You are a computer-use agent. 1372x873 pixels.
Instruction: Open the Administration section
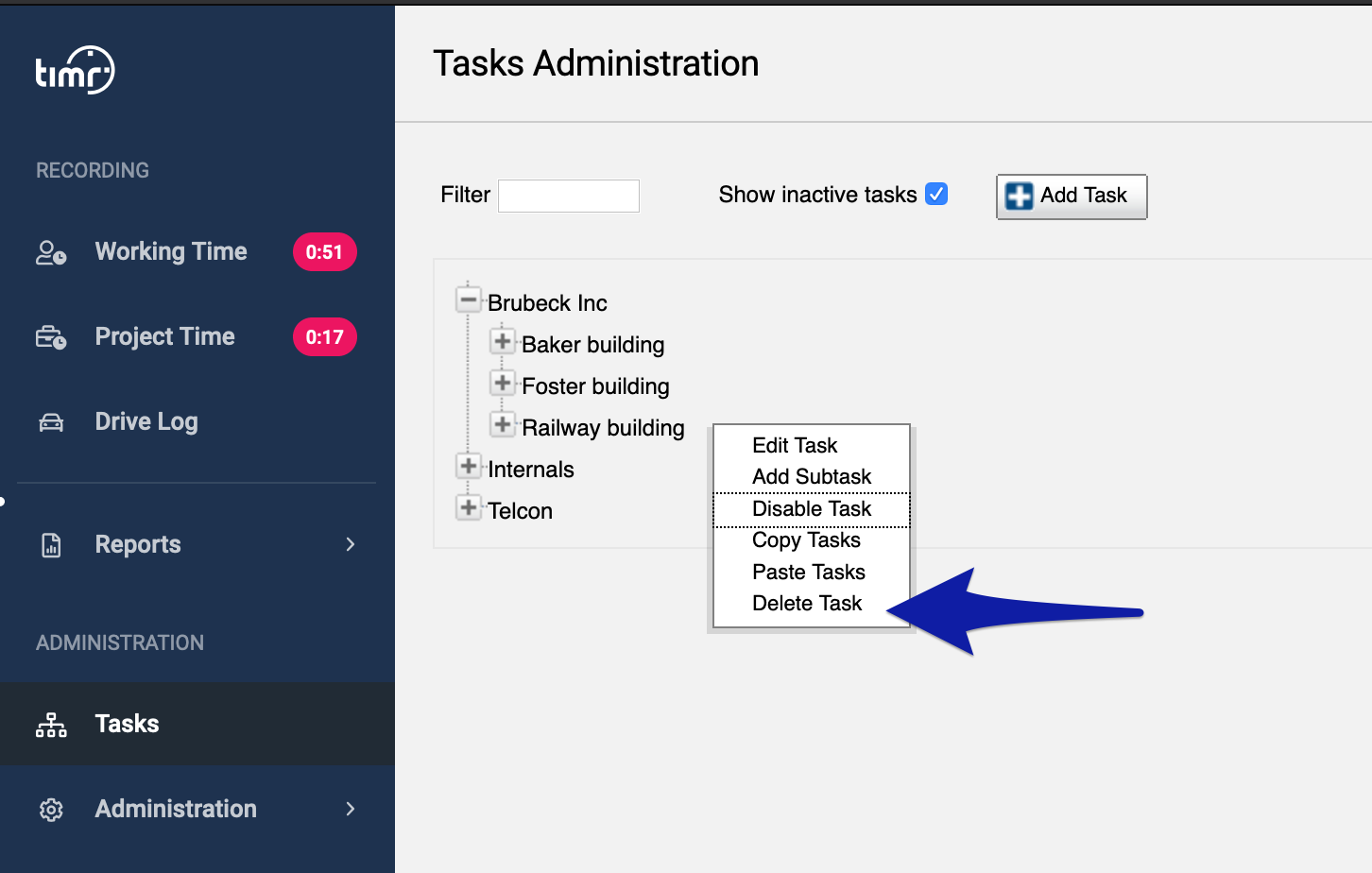pyautogui.click(x=176, y=809)
